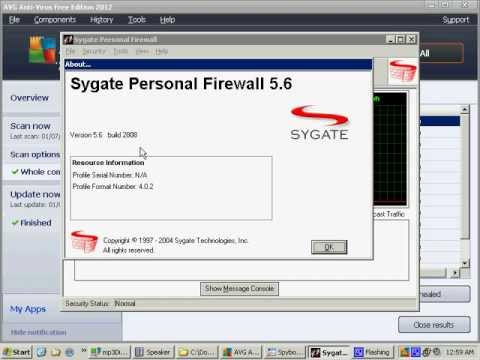Viewport: 480px width, 360px height.
Task: Click the AVG results horizontal scroll right arrow
Action: tap(455, 273)
